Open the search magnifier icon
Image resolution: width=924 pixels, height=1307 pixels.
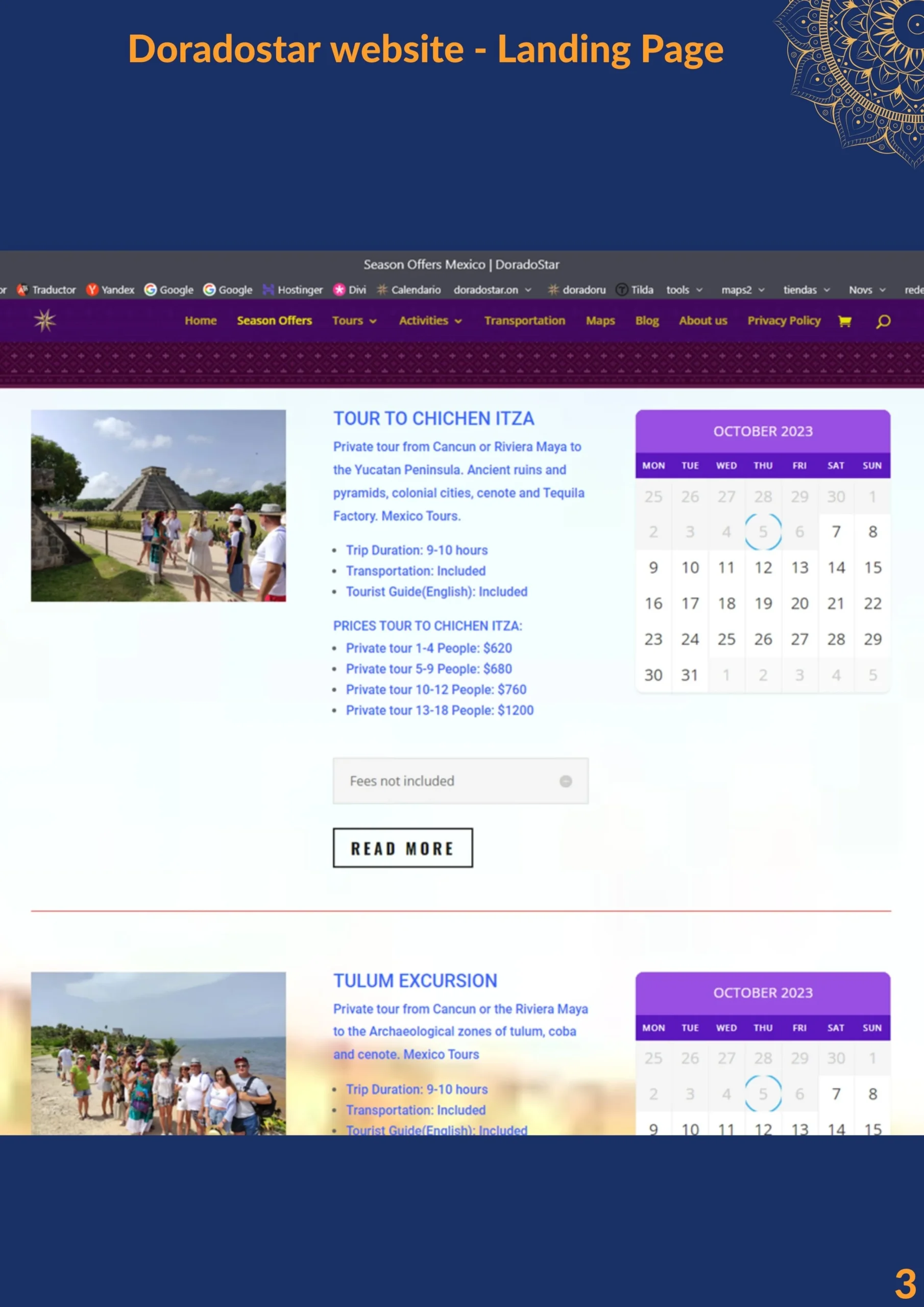click(x=883, y=321)
